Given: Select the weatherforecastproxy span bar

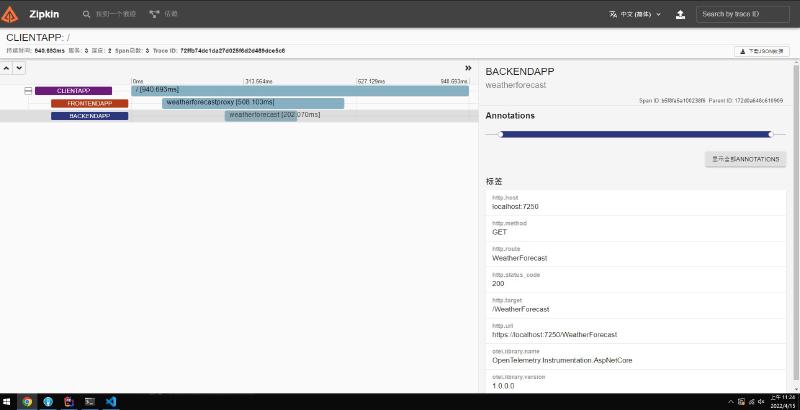Looking at the screenshot, I should (x=252, y=103).
